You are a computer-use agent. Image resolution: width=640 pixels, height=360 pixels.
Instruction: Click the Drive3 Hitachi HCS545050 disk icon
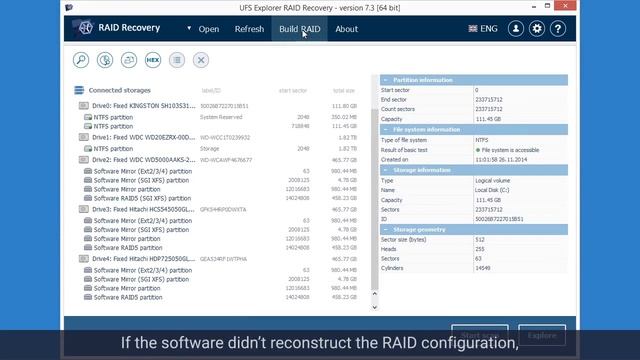[x=84, y=209]
